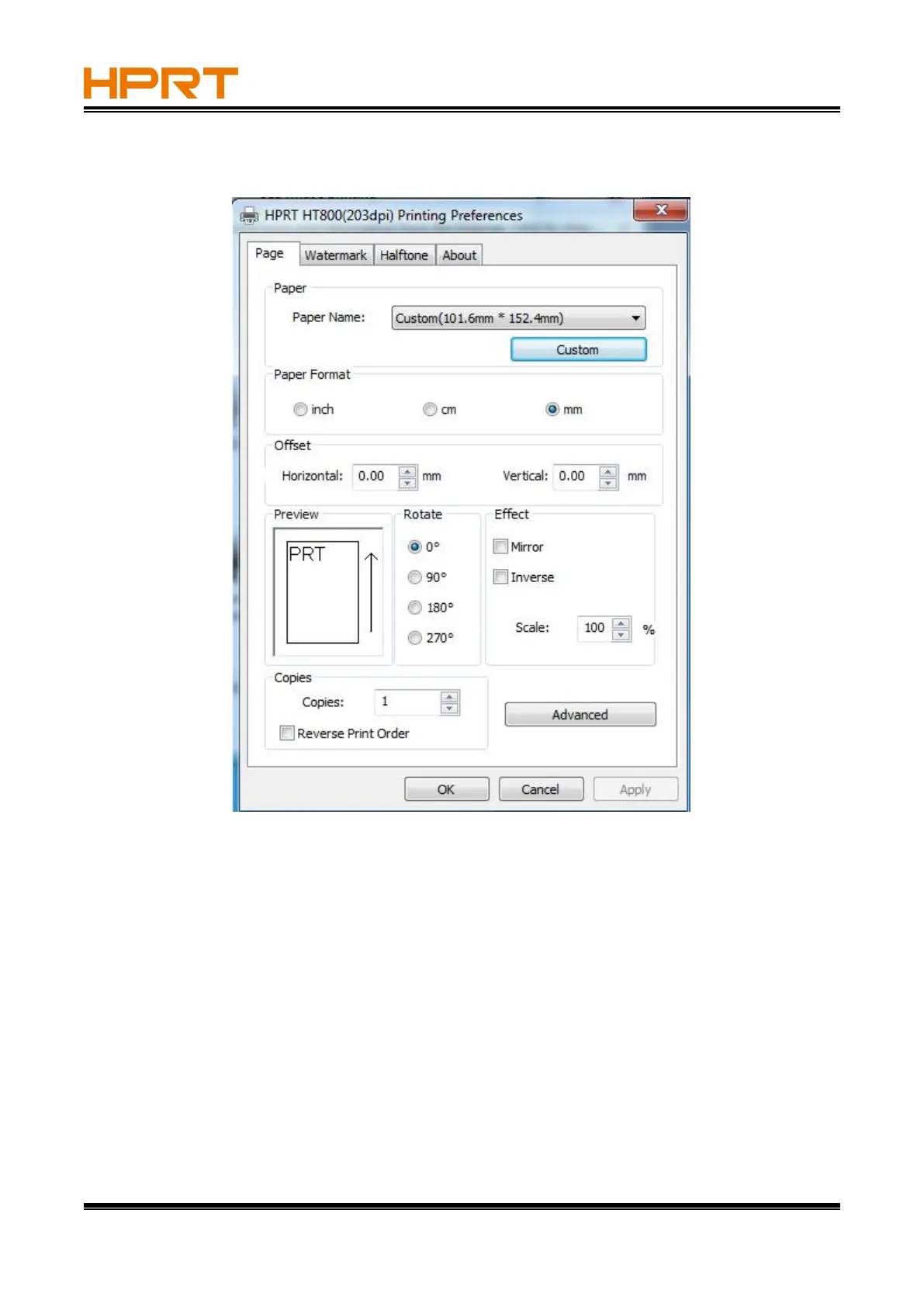Click the HPRT logo in header
This screenshot has width=924, height=1307.
(161, 83)
